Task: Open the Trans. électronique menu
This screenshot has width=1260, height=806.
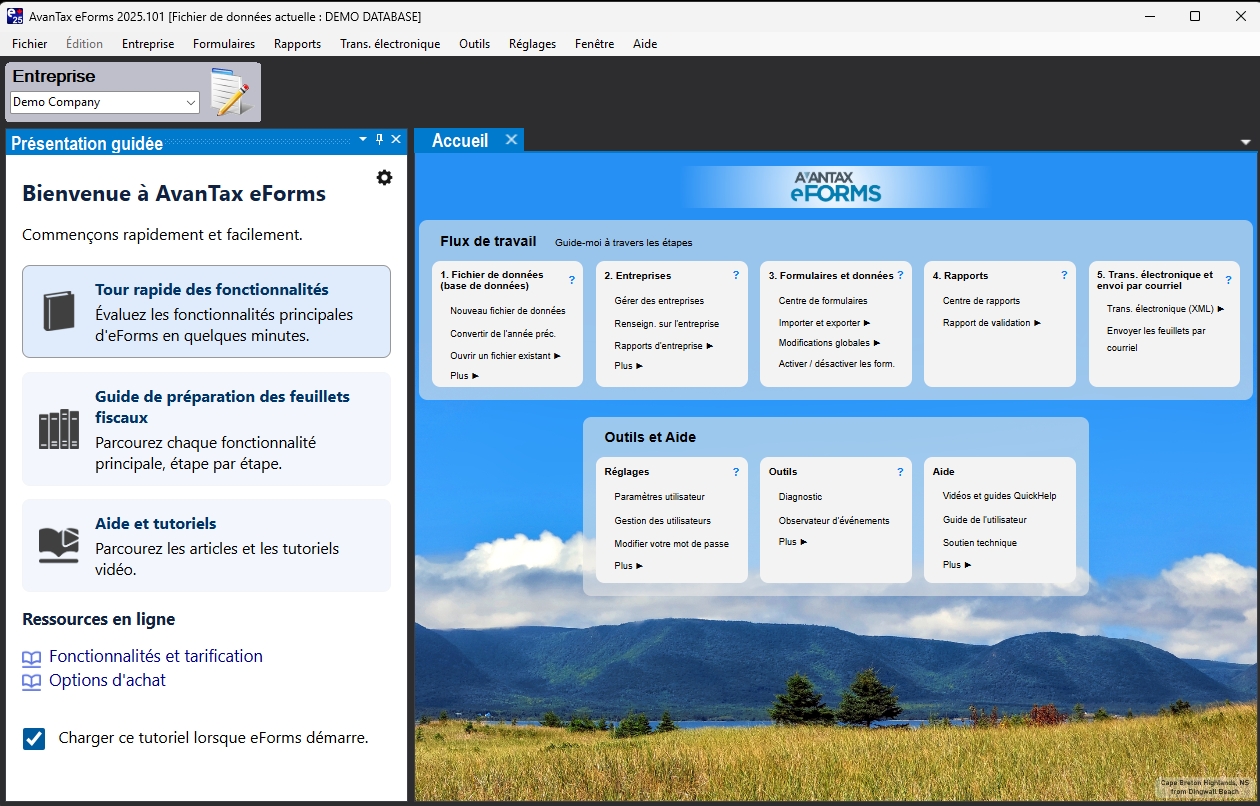Action: pos(390,44)
